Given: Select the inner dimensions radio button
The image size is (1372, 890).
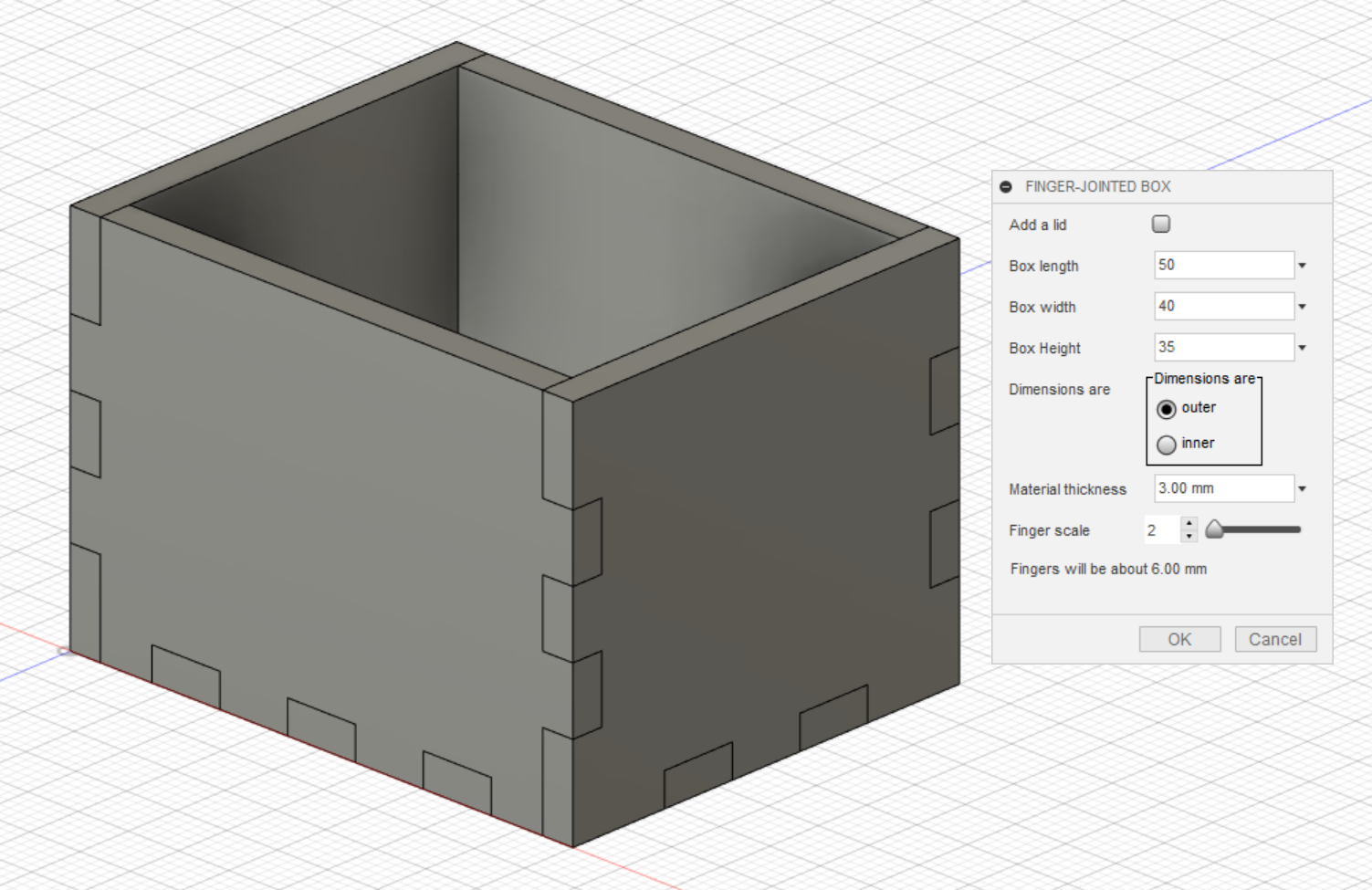Looking at the screenshot, I should pos(1166,445).
